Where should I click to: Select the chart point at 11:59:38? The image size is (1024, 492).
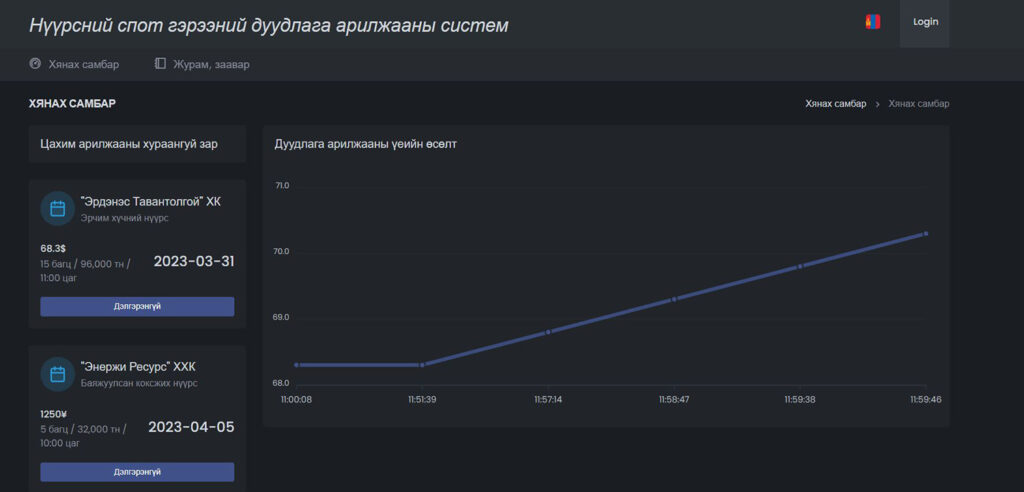[800, 266]
